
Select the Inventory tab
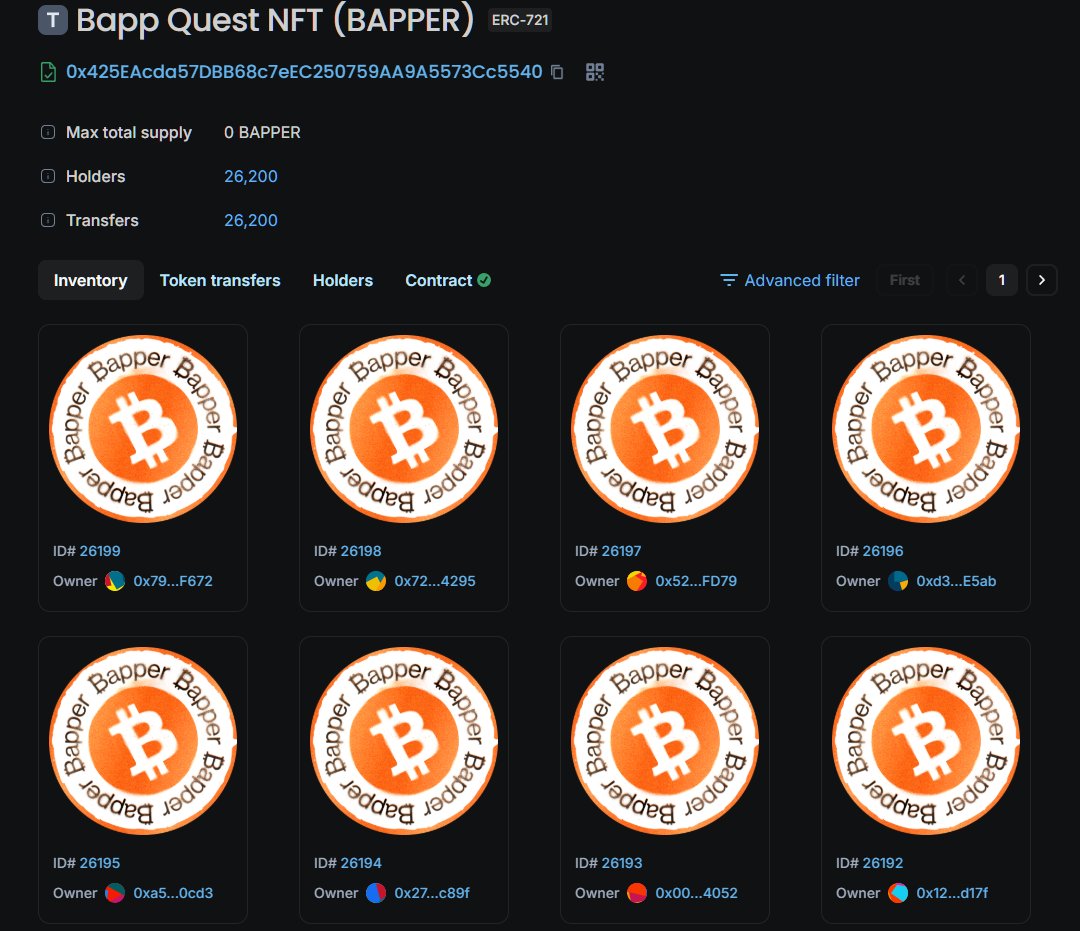click(91, 280)
